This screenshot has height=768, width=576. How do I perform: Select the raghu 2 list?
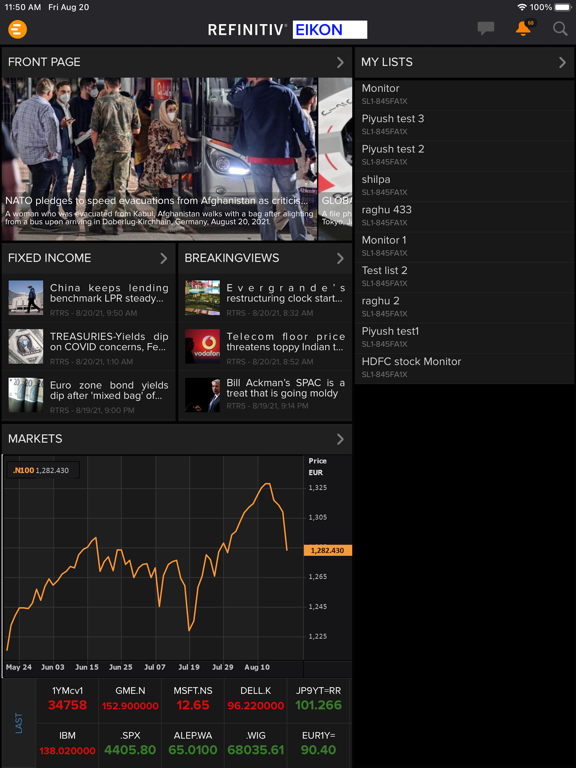tap(464, 308)
